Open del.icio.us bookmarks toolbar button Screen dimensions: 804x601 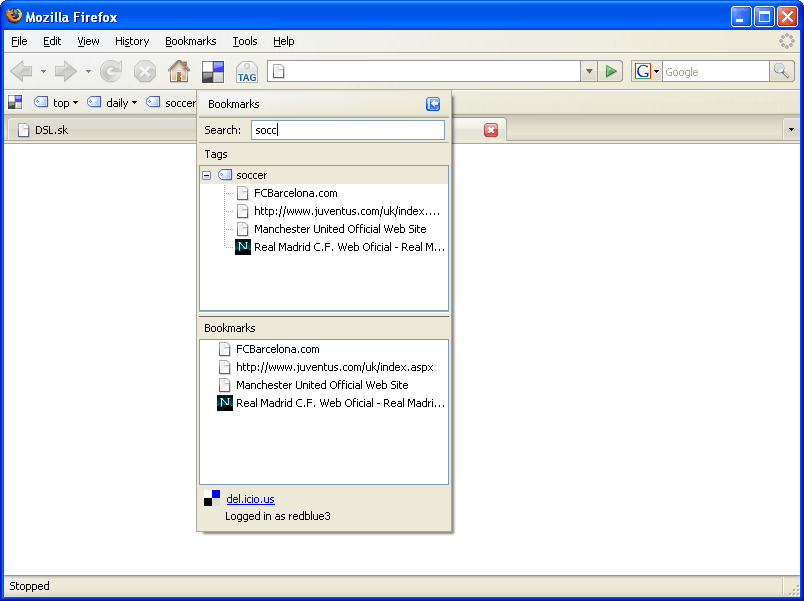pos(213,72)
